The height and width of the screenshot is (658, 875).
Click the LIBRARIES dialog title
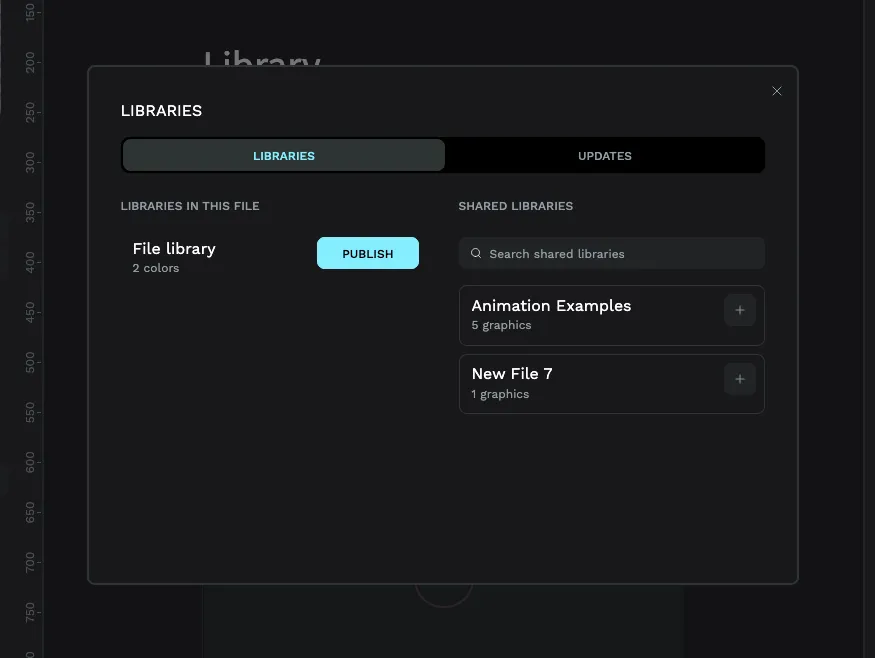coord(161,111)
